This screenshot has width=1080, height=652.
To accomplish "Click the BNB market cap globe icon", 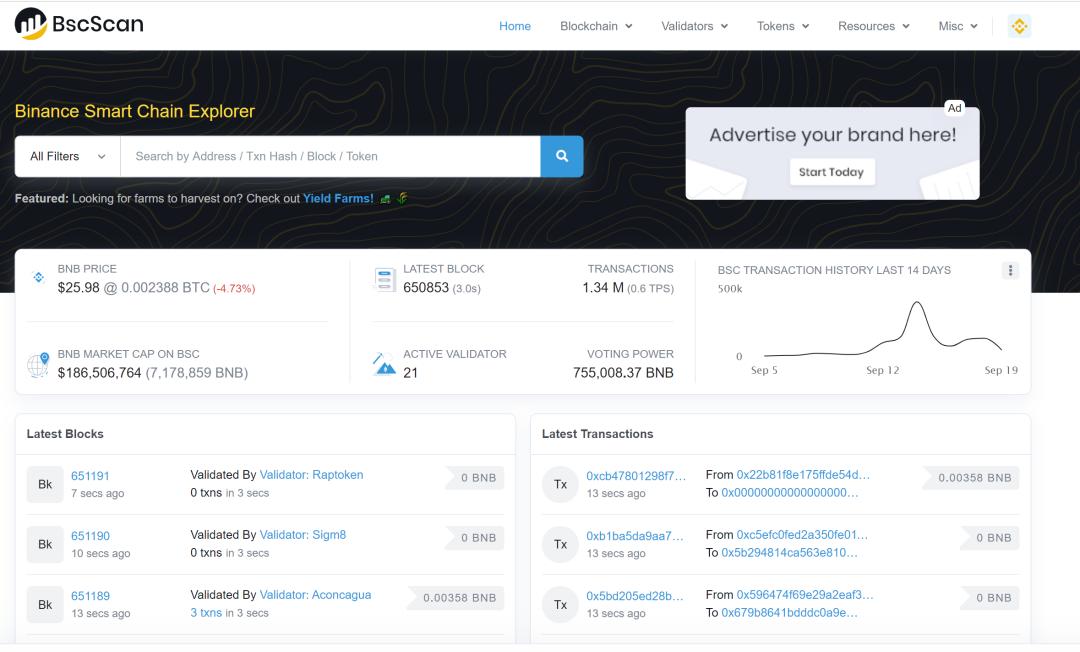I will click(38, 364).
